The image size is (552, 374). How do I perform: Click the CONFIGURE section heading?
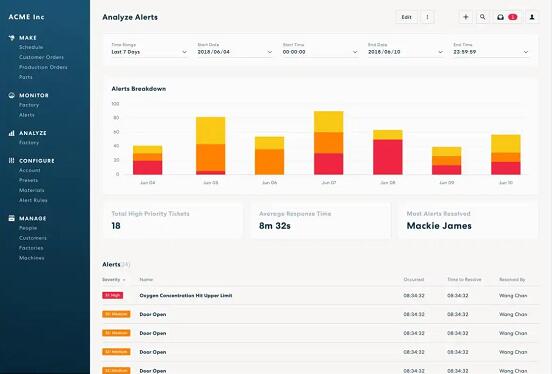pyautogui.click(x=37, y=161)
